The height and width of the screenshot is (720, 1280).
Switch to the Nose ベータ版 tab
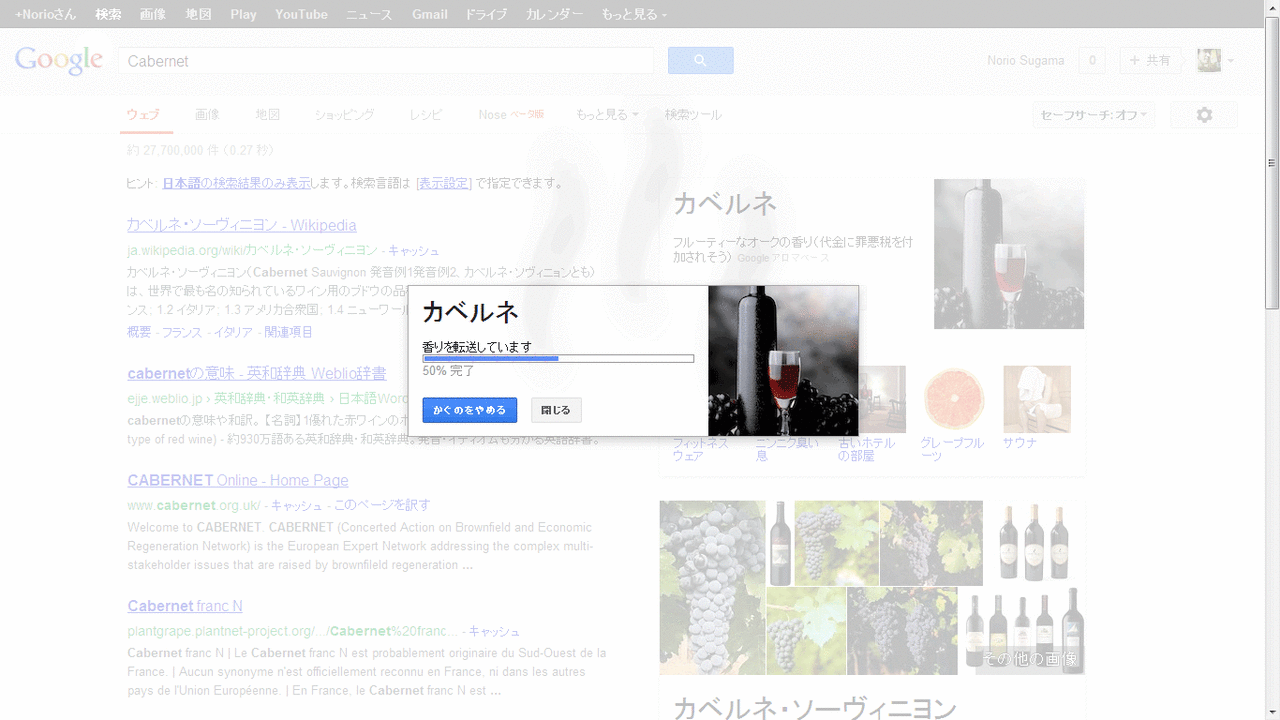pyautogui.click(x=511, y=115)
